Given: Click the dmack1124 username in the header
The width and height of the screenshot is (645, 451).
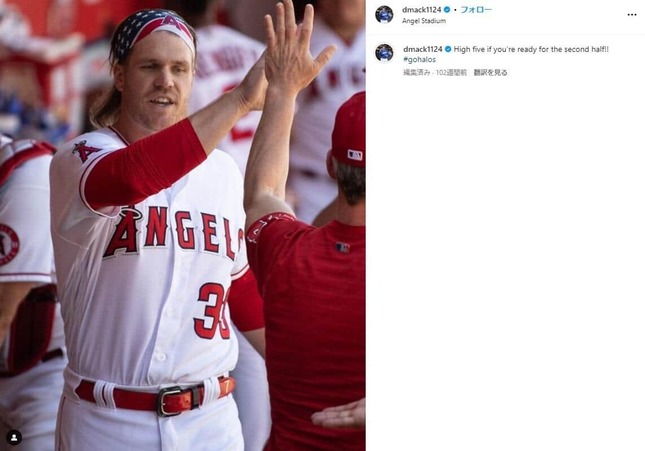Looking at the screenshot, I should click(422, 9).
